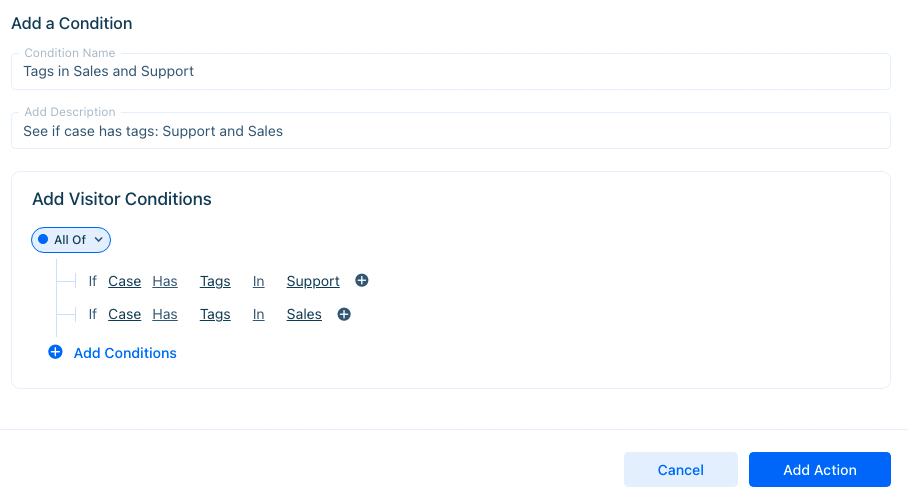Open 'Tags' selector in the Sales row

[215, 314]
